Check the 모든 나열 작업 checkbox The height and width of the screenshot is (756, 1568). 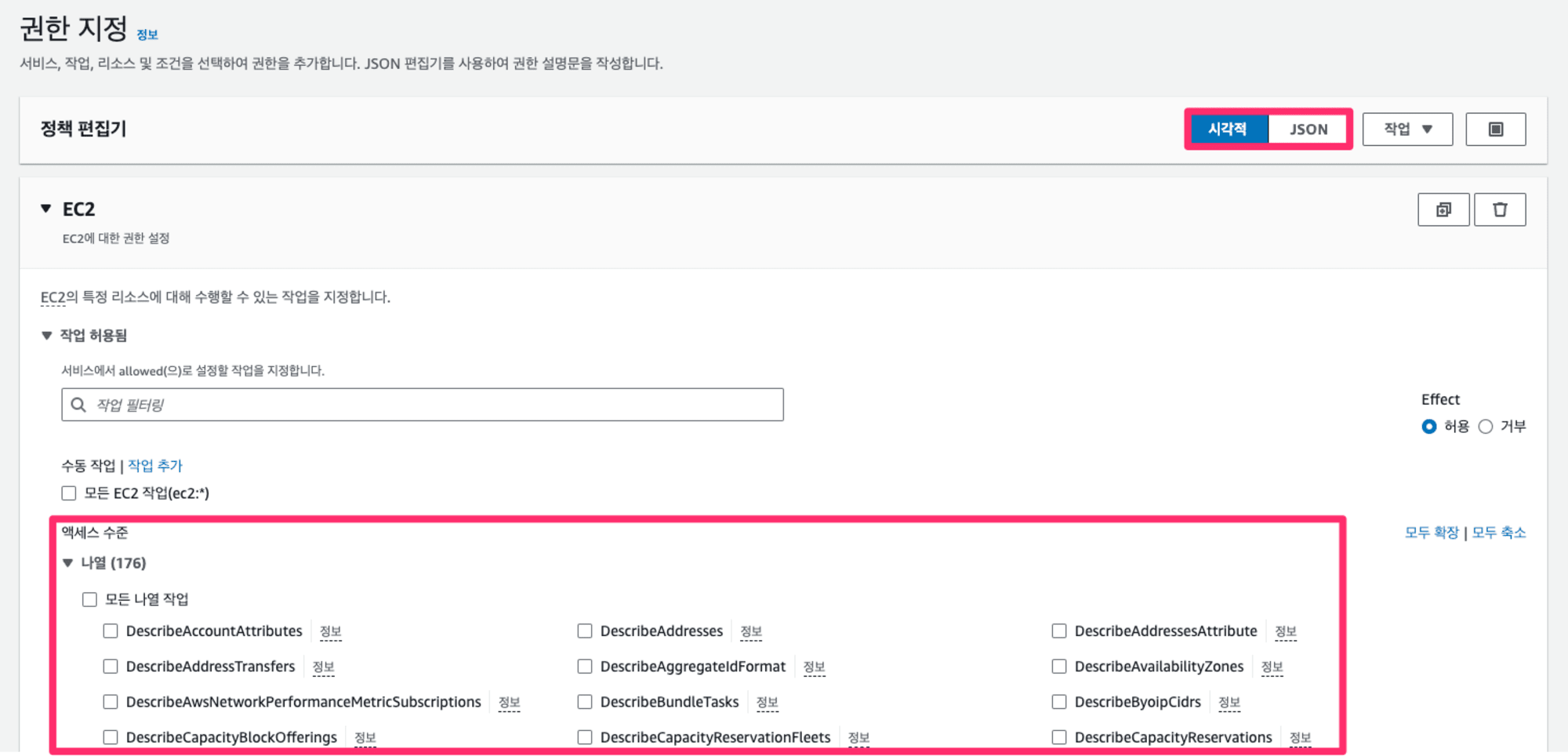pos(89,600)
